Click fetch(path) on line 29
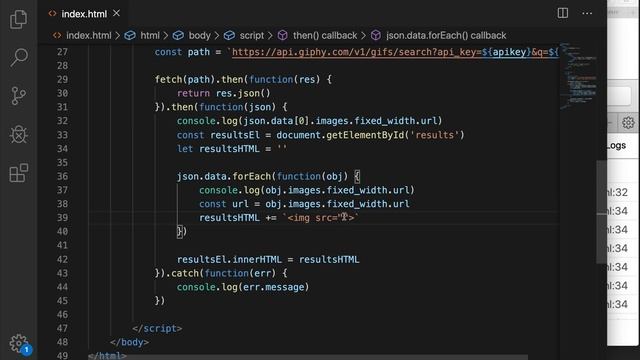 coord(185,80)
